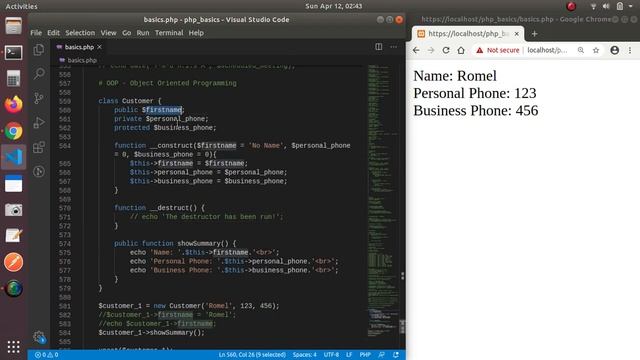
Task: Click the network icon in the top bar
Action: (593, 6)
